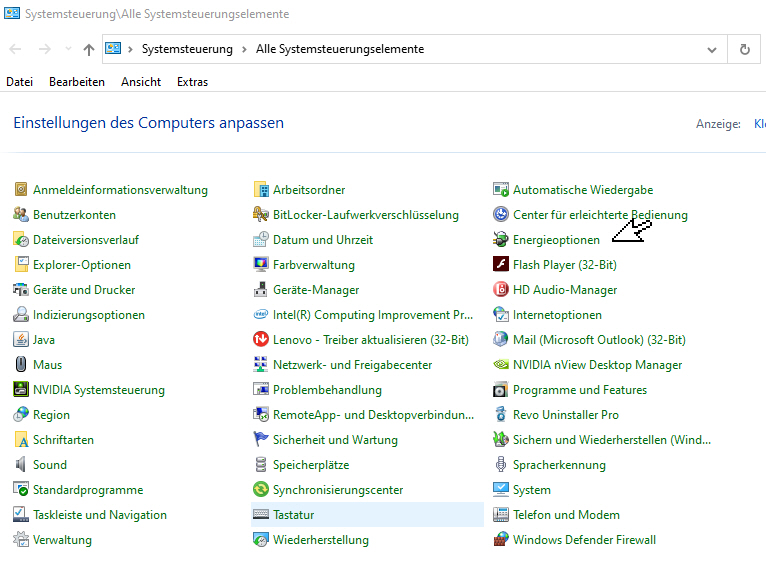Open the Flash Player icon

[501, 264]
